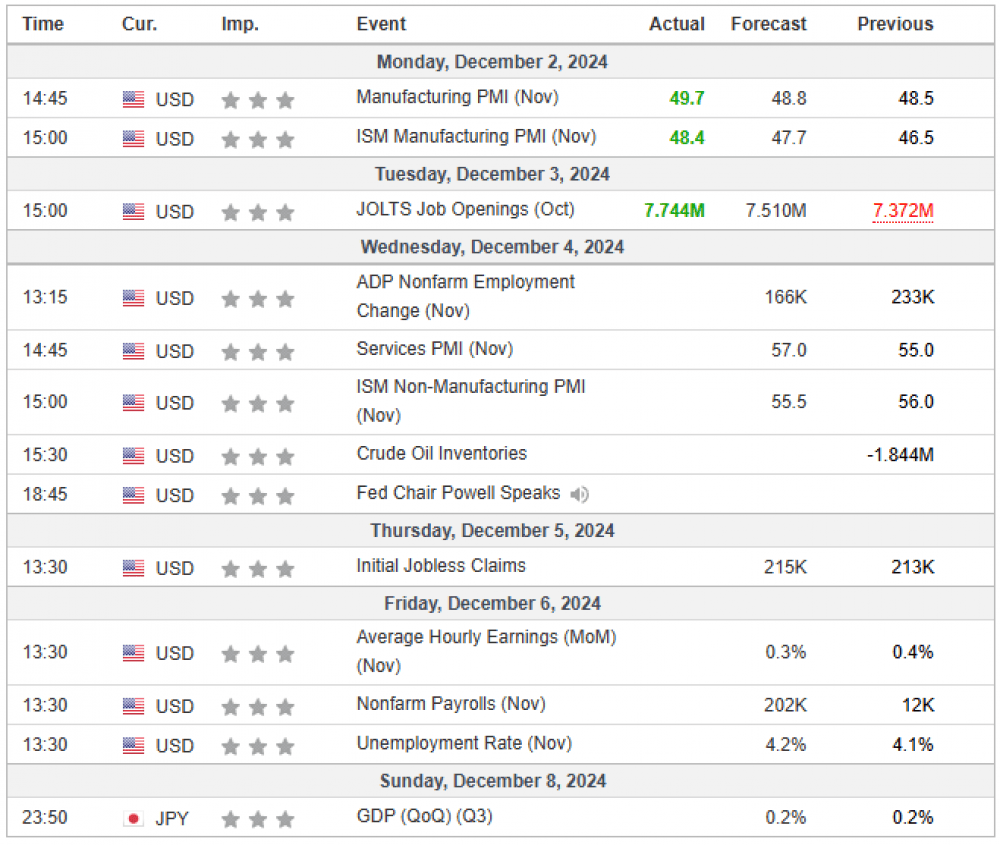The height and width of the screenshot is (845, 1000).
Task: Click importance stars for Crude Oil Inventories
Action: pos(258,456)
